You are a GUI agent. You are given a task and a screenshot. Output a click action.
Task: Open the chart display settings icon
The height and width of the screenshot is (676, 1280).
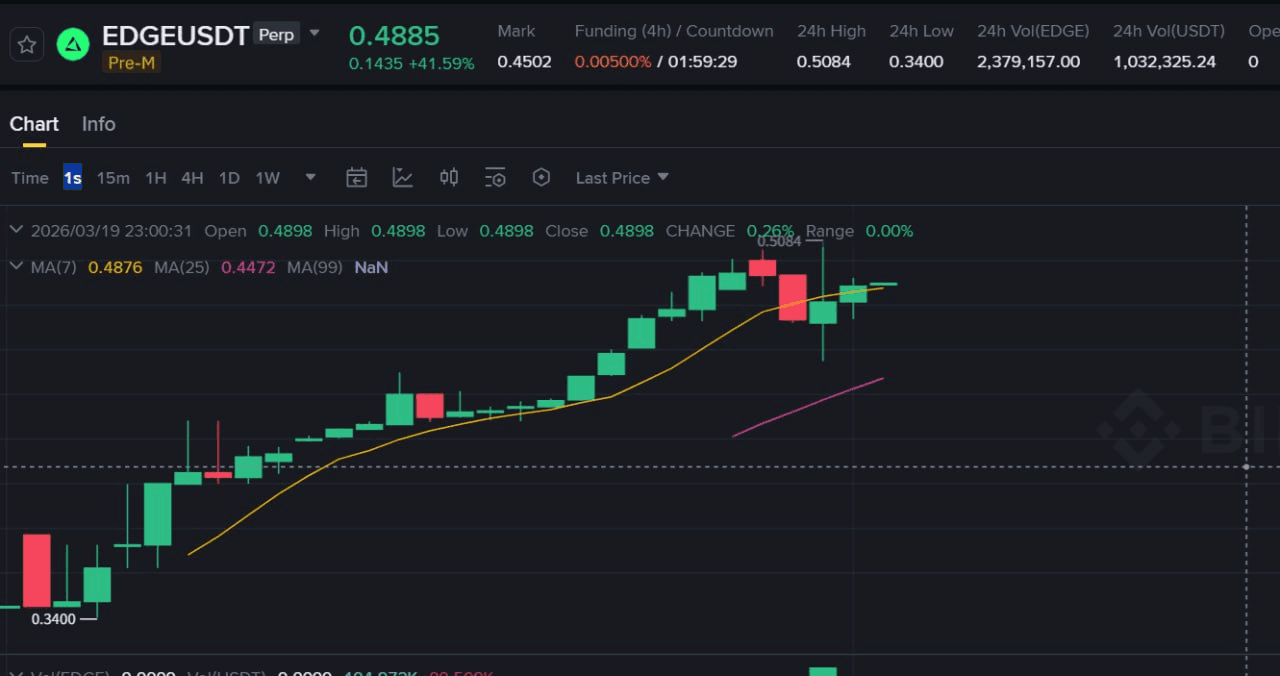coord(495,178)
